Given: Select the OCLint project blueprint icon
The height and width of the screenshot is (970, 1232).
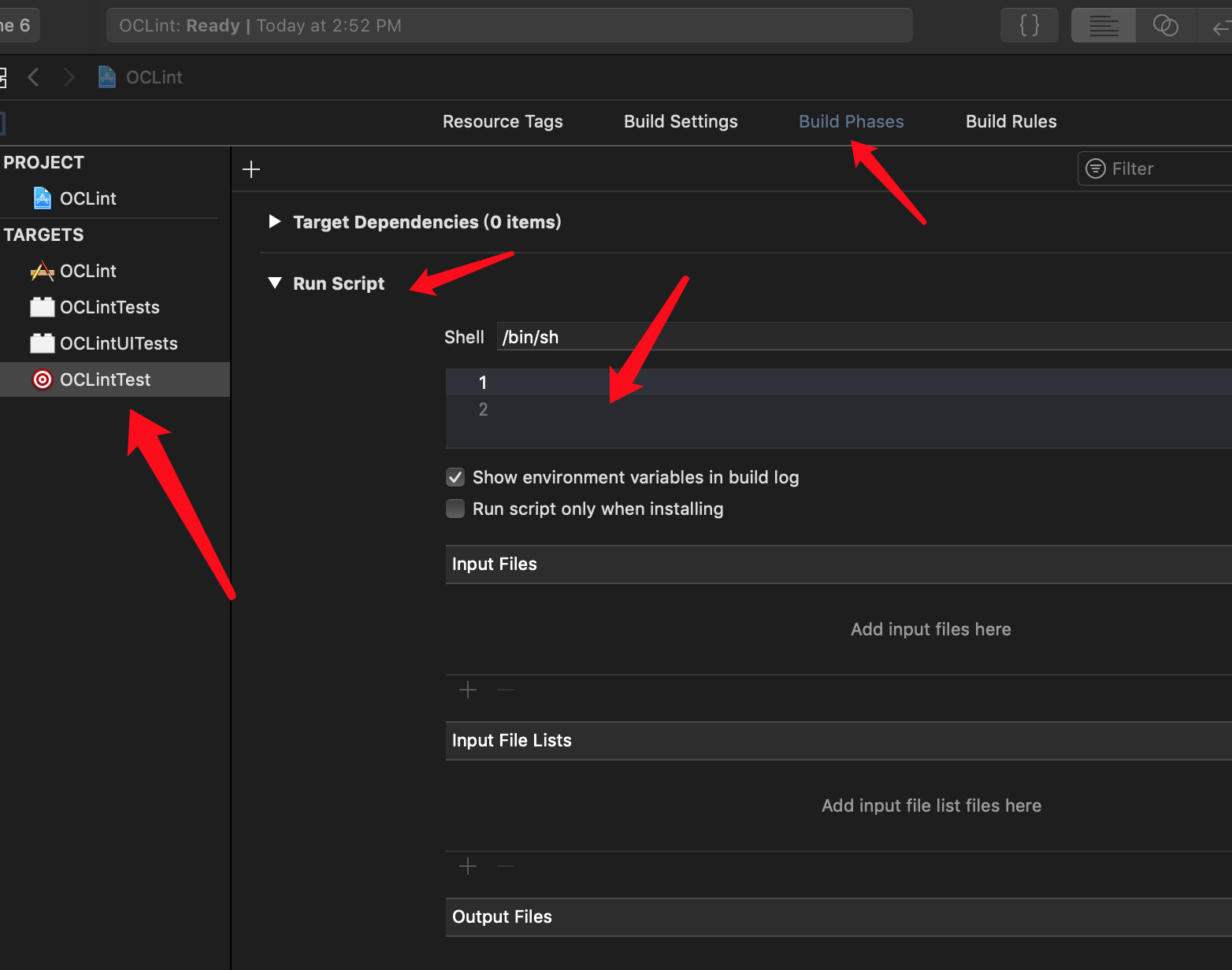Looking at the screenshot, I should 43,198.
